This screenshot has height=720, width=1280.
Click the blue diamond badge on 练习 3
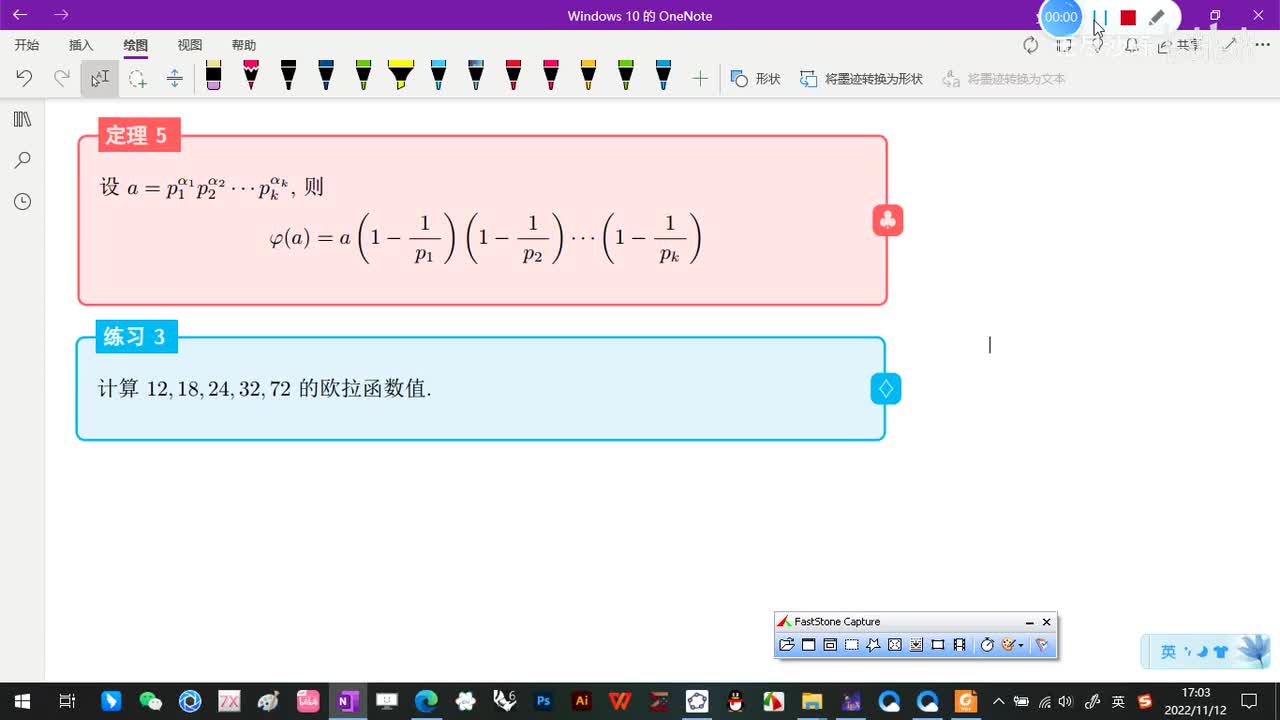(x=886, y=388)
